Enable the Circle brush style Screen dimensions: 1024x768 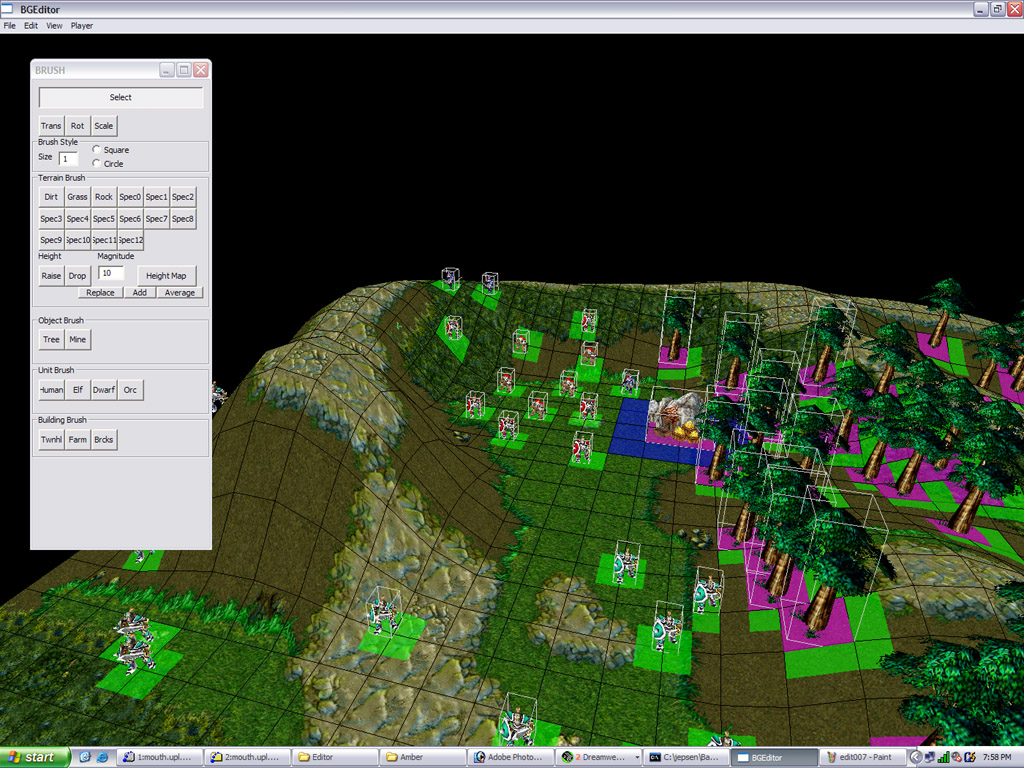[96, 163]
